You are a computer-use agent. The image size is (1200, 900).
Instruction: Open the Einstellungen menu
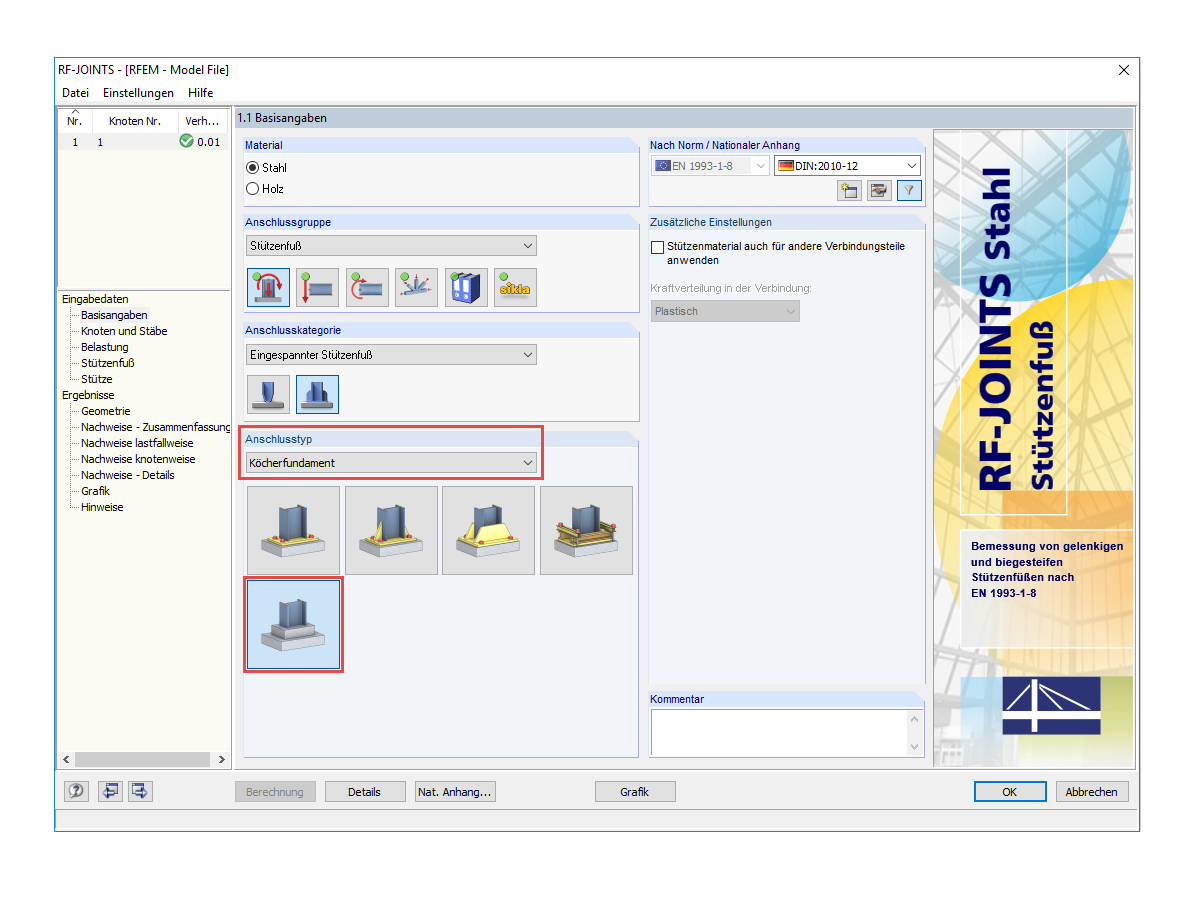tap(138, 93)
